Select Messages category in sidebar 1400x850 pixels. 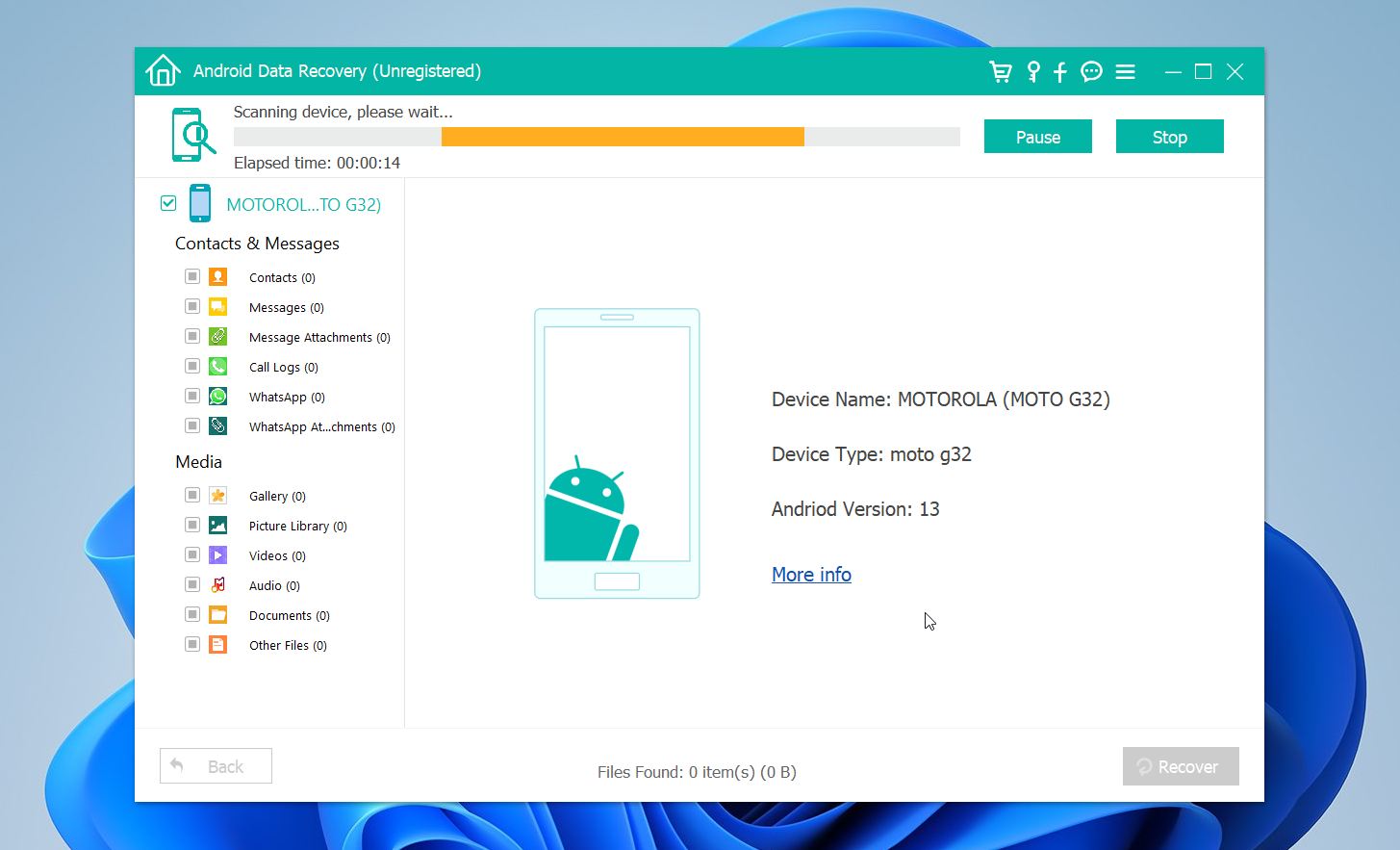286,308
